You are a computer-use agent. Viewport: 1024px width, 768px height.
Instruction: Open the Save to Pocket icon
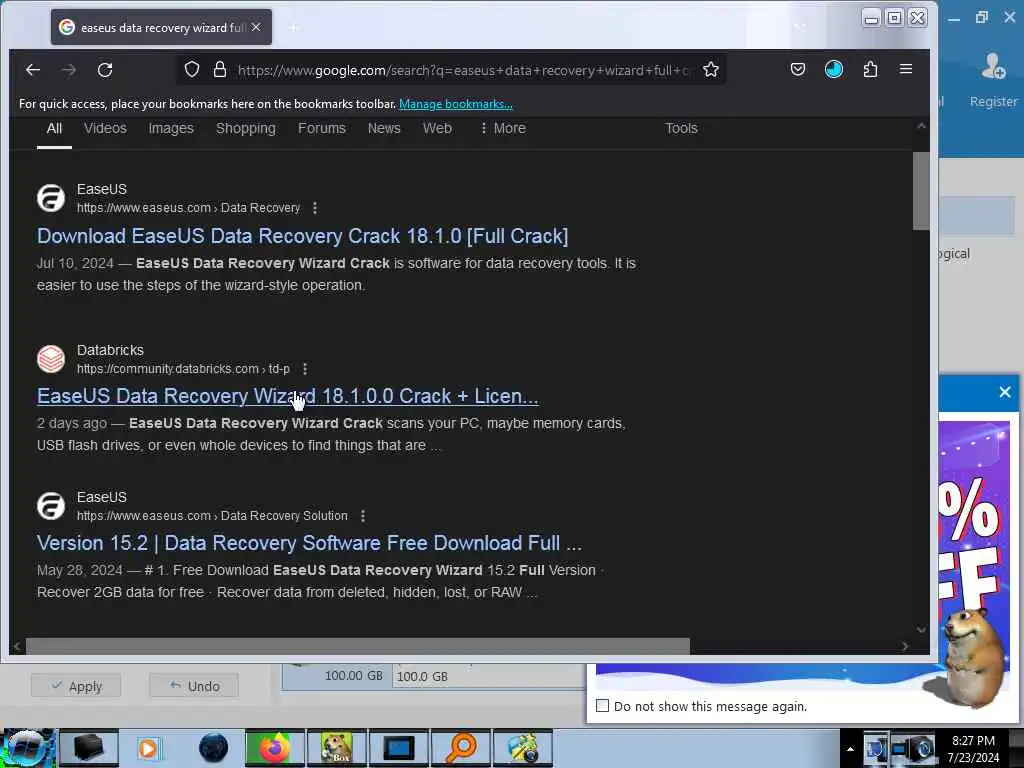[x=797, y=69]
